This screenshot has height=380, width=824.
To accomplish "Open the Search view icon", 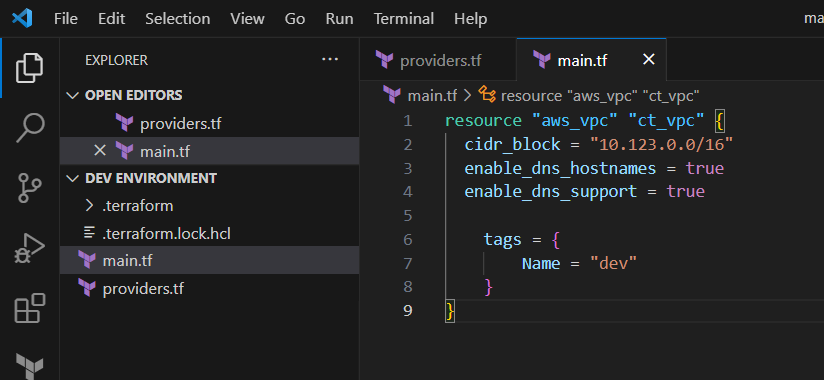I will (x=30, y=128).
